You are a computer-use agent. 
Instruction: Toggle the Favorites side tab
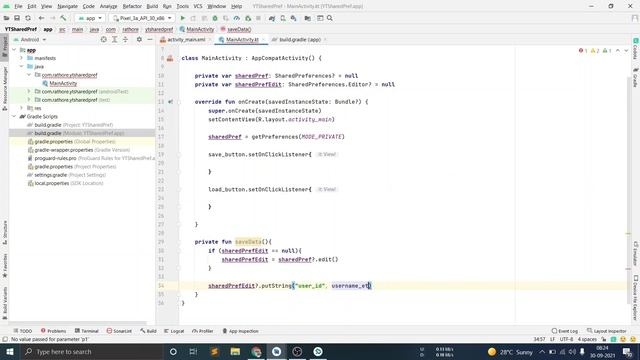tap(4, 265)
